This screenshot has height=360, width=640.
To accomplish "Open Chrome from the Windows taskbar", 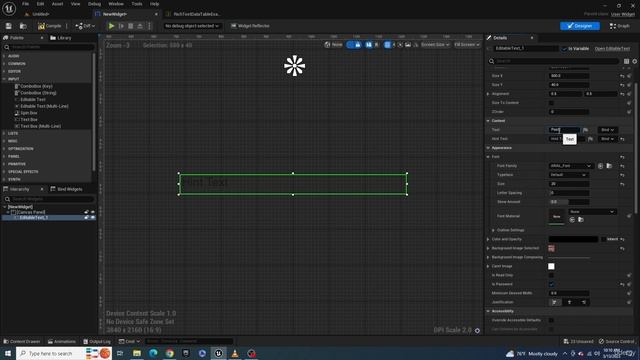I will pos(170,353).
